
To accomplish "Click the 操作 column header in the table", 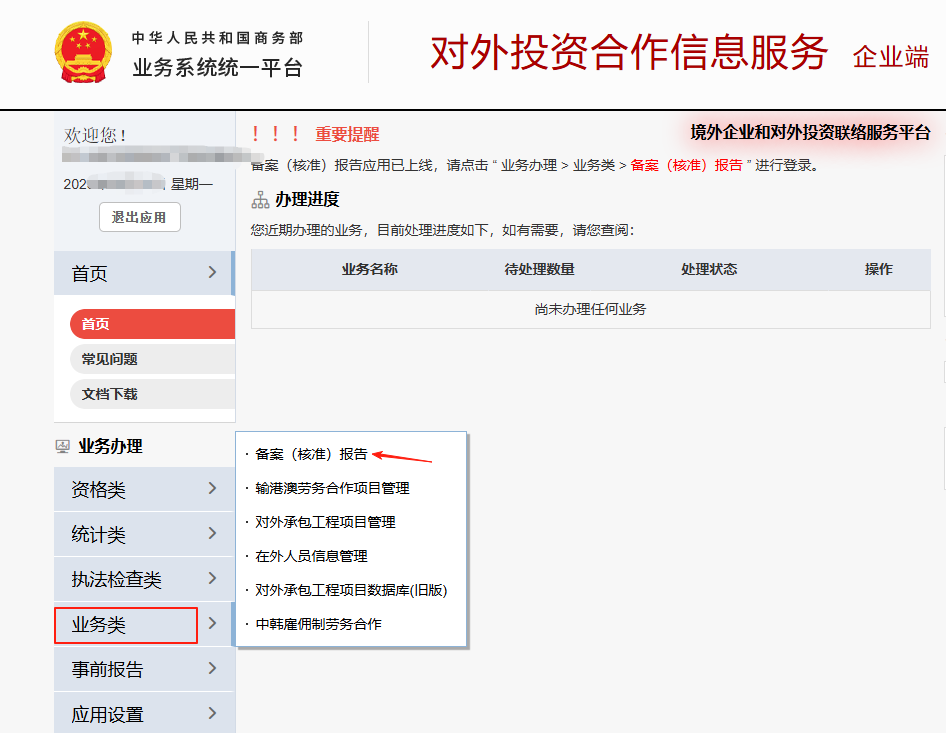I will coord(879,270).
